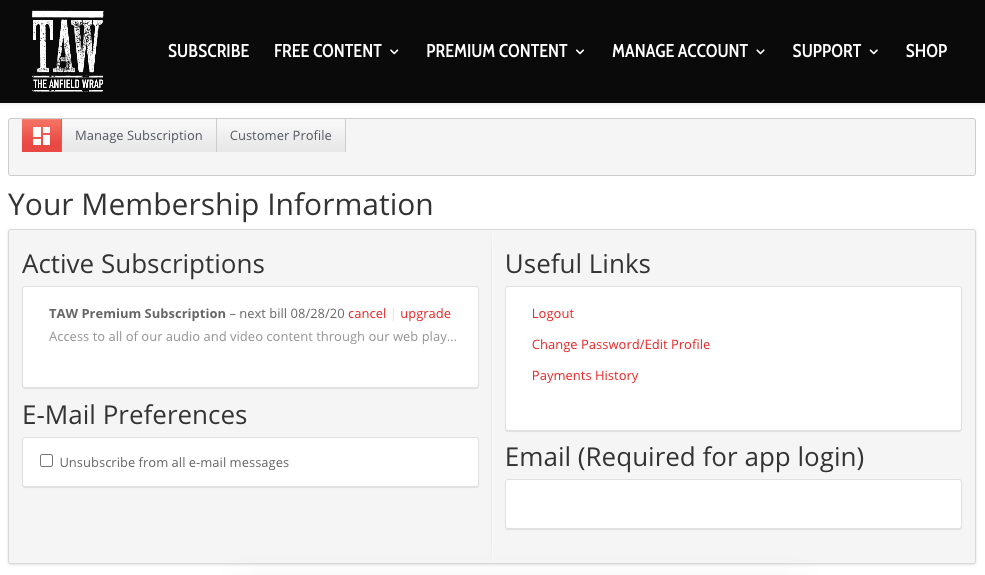The image size is (985, 575).
Task: Click the Logout link
Action: click(553, 313)
